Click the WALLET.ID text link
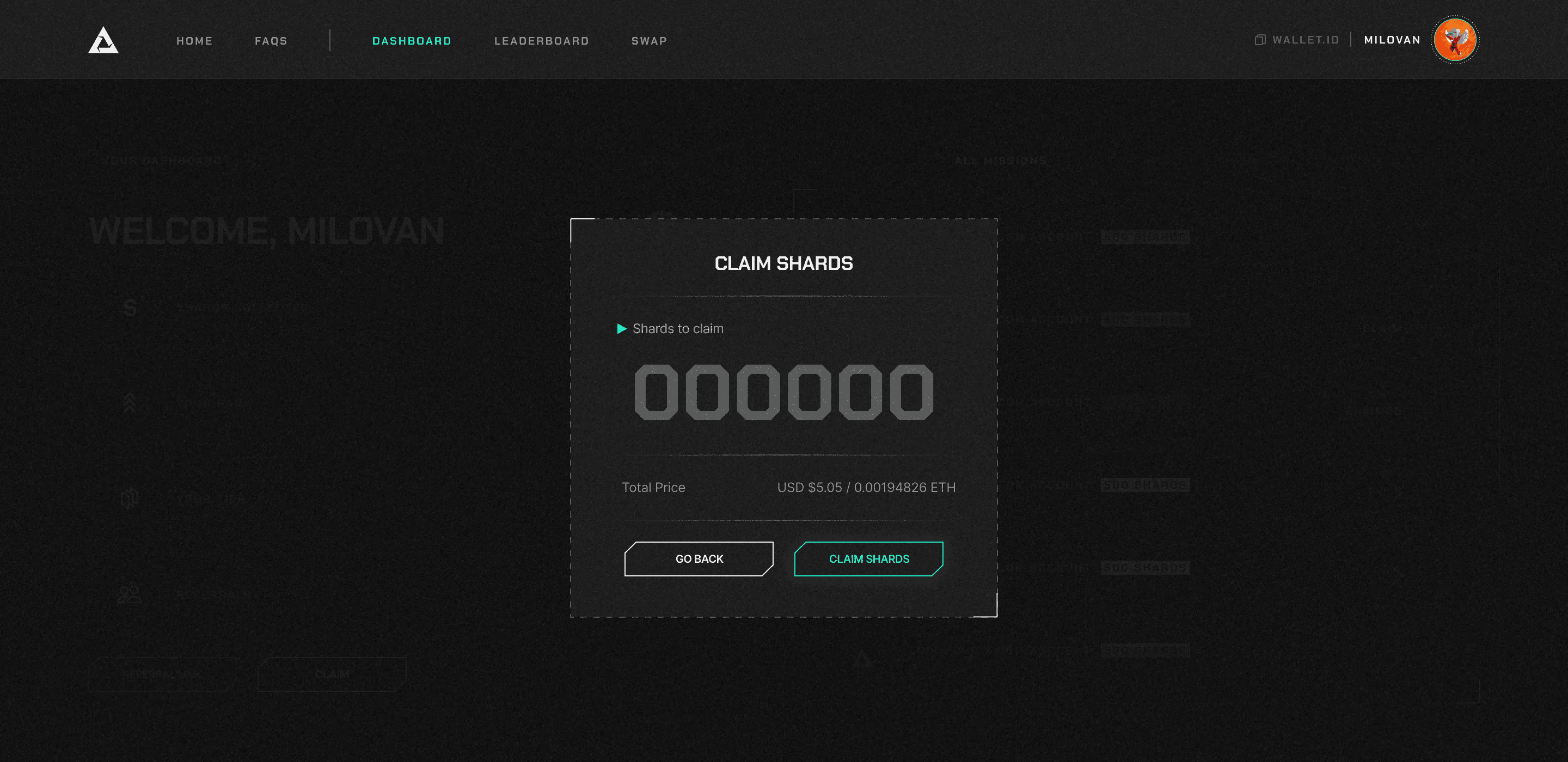The height and width of the screenshot is (762, 1568). pyautogui.click(x=1305, y=40)
